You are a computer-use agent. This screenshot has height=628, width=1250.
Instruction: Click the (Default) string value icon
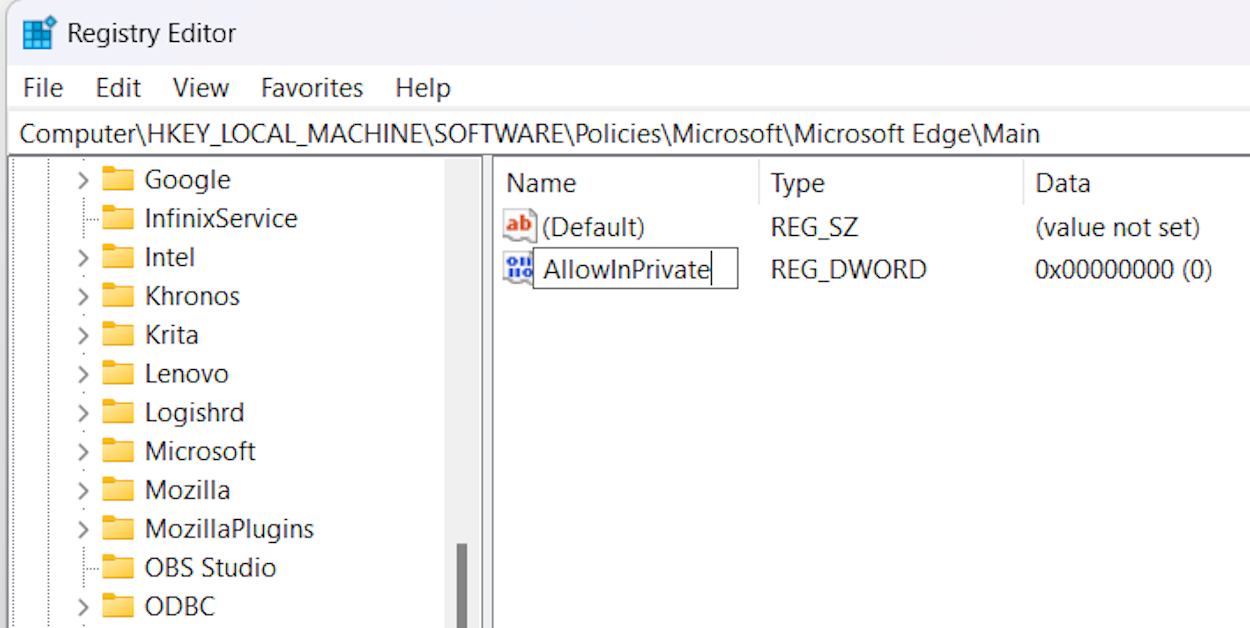[x=520, y=226]
